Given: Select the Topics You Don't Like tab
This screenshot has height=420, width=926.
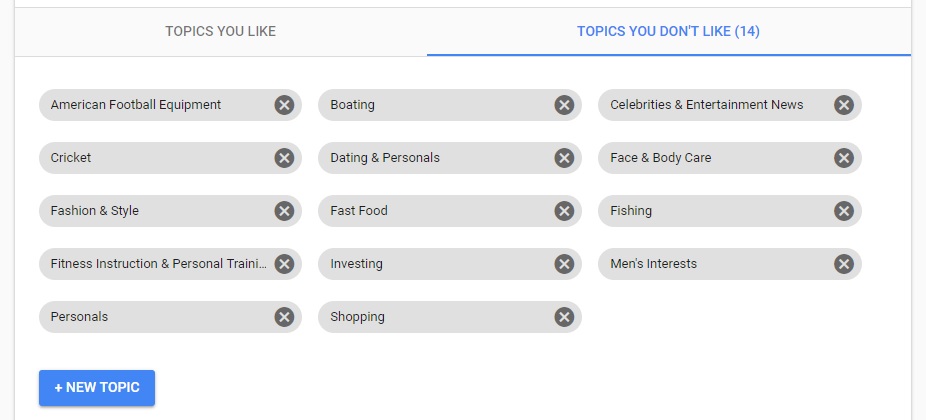Looking at the screenshot, I should (x=668, y=32).
